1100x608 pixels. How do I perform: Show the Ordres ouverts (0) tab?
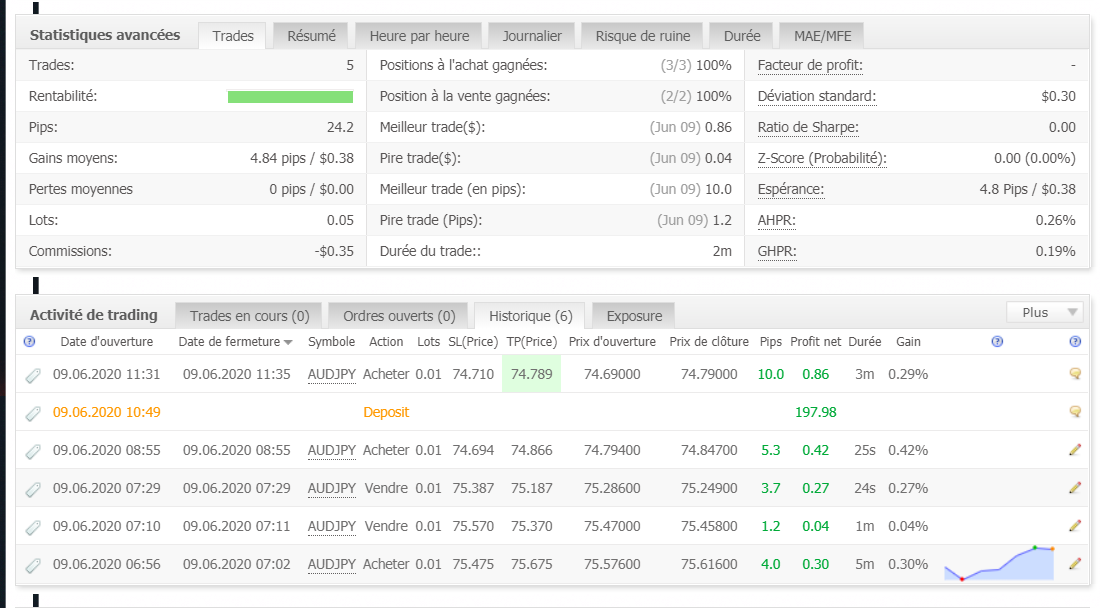[398, 316]
